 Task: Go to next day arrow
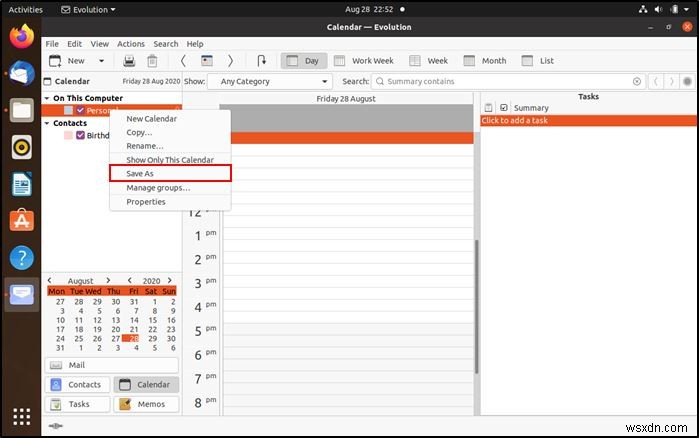[230, 61]
